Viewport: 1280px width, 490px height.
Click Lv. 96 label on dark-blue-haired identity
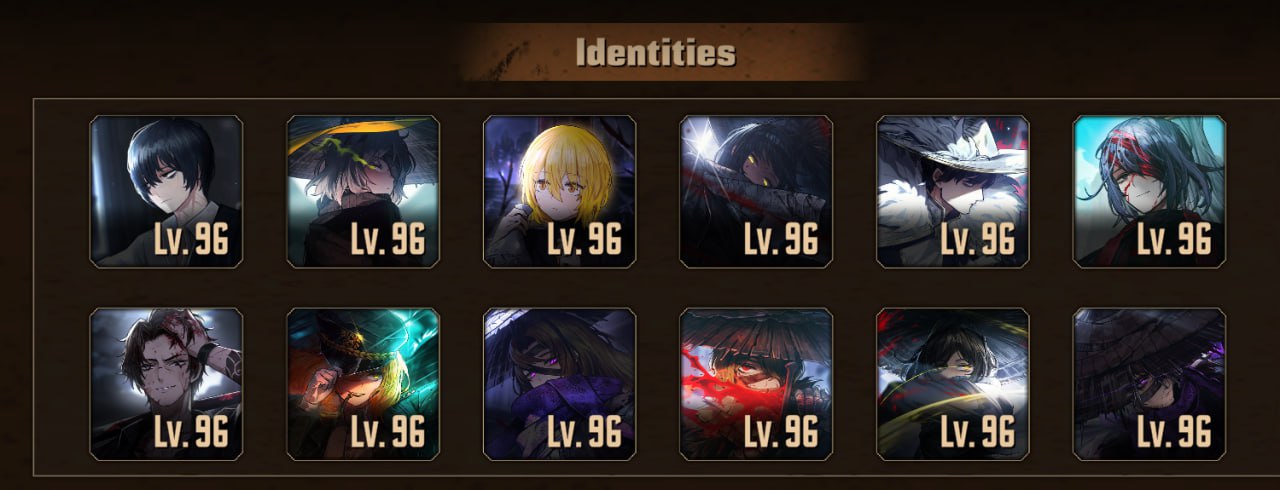(x=192, y=240)
